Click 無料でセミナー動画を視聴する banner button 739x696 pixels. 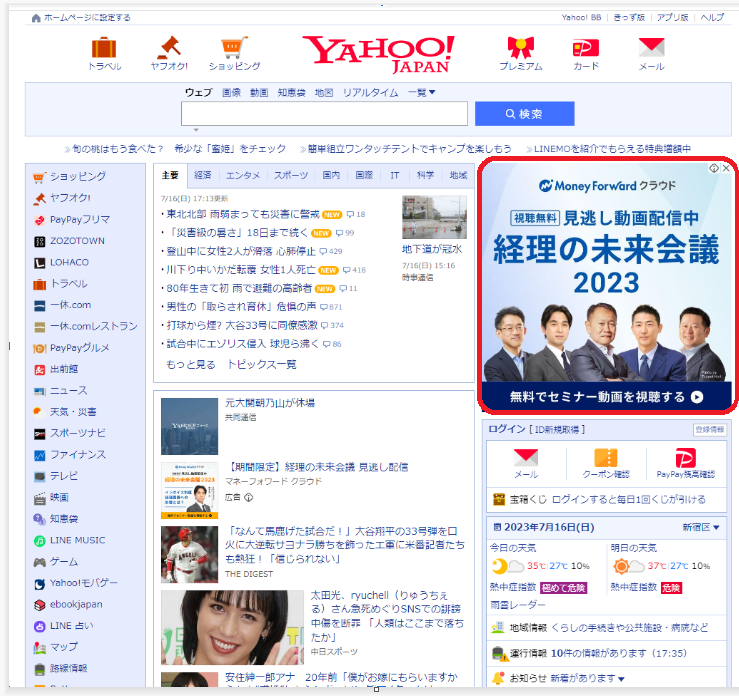coord(606,397)
